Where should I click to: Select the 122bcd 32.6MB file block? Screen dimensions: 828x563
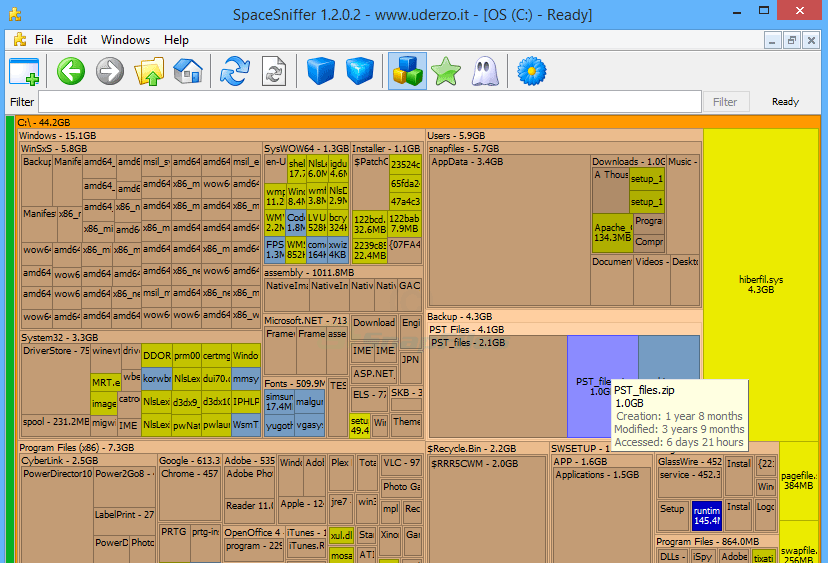(370, 224)
